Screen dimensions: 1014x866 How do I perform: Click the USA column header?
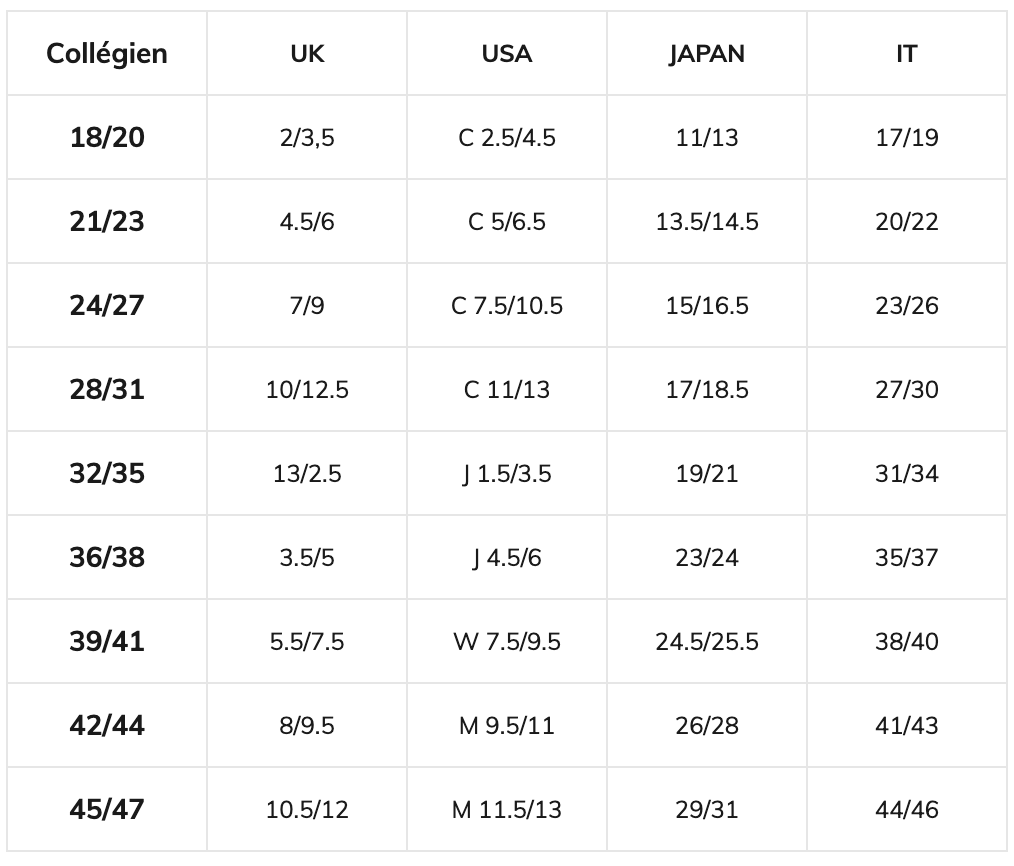pos(507,54)
